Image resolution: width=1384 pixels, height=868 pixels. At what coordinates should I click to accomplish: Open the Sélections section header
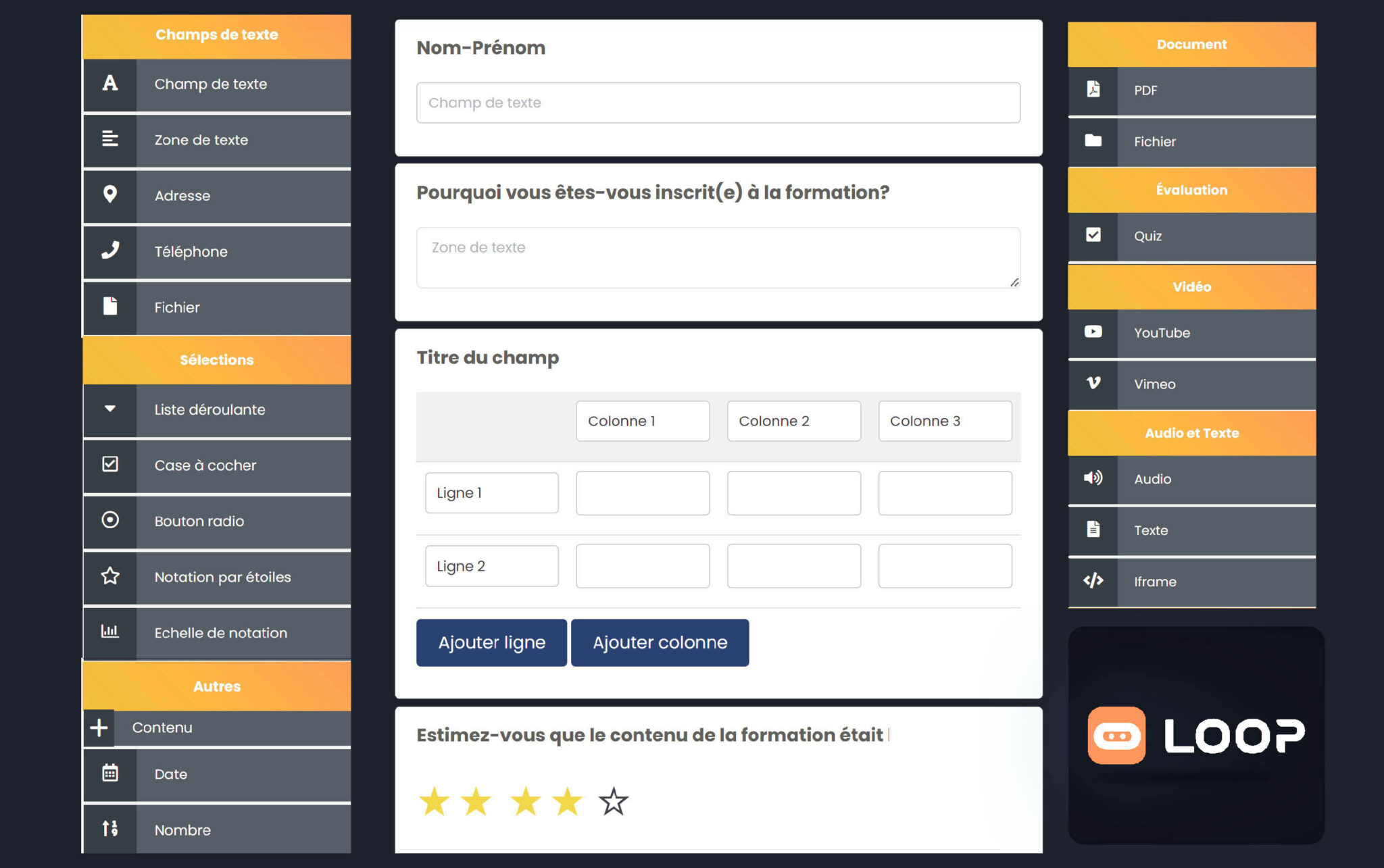pos(216,360)
